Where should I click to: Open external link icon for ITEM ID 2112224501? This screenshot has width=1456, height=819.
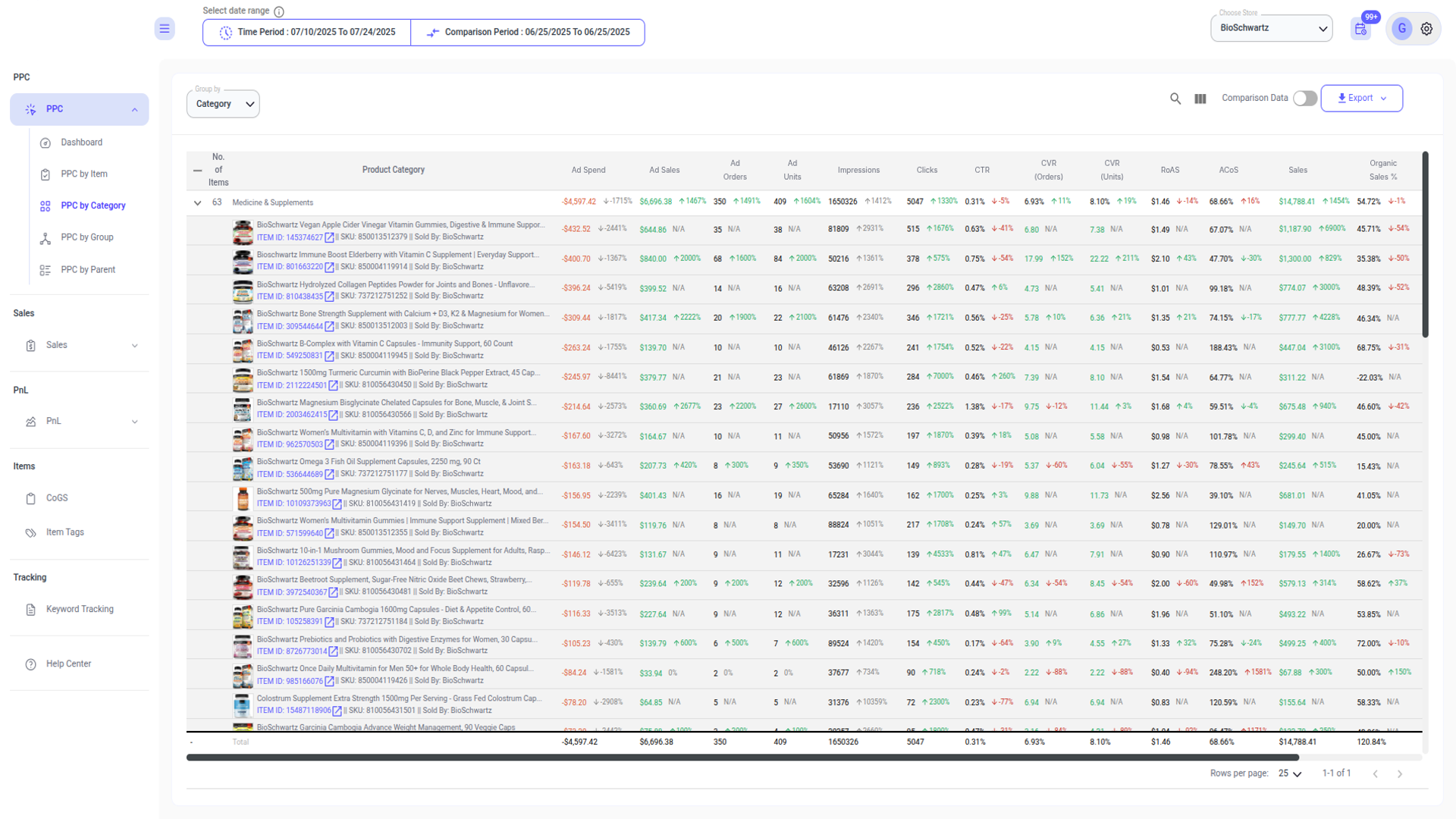pyautogui.click(x=333, y=386)
